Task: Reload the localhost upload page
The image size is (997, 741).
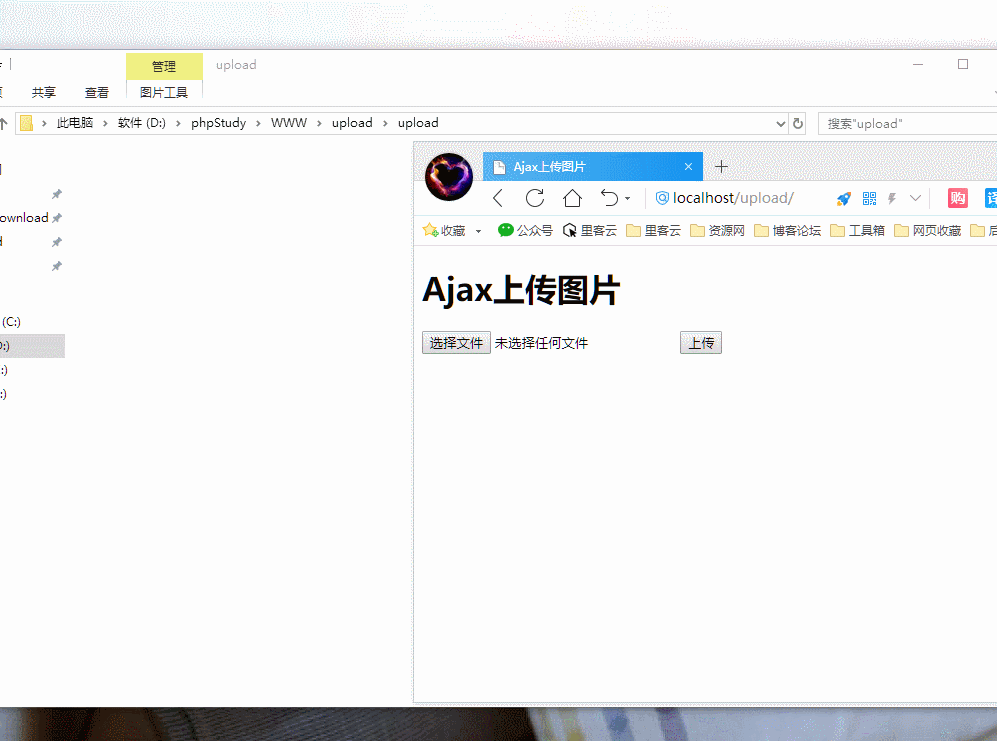Action: pos(535,198)
